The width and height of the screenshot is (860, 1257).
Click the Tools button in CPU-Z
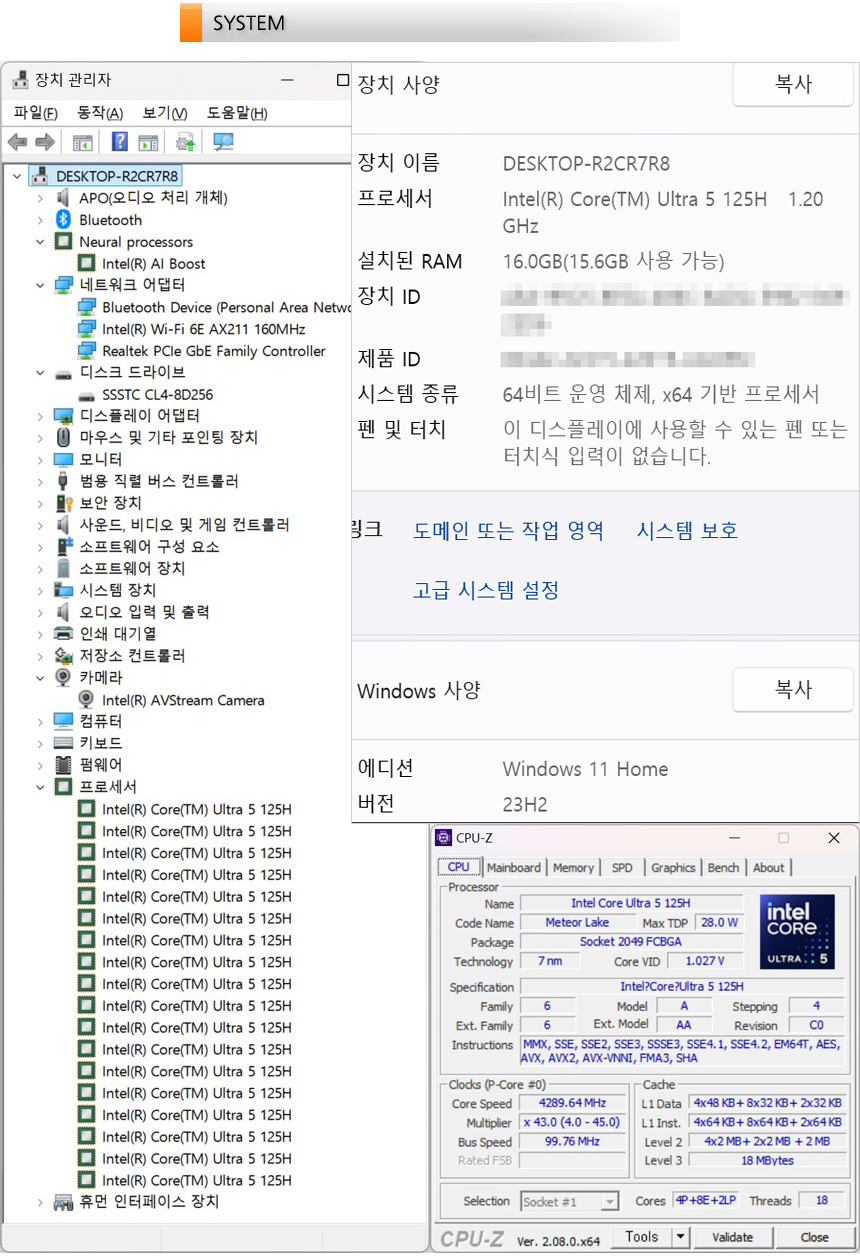641,1237
